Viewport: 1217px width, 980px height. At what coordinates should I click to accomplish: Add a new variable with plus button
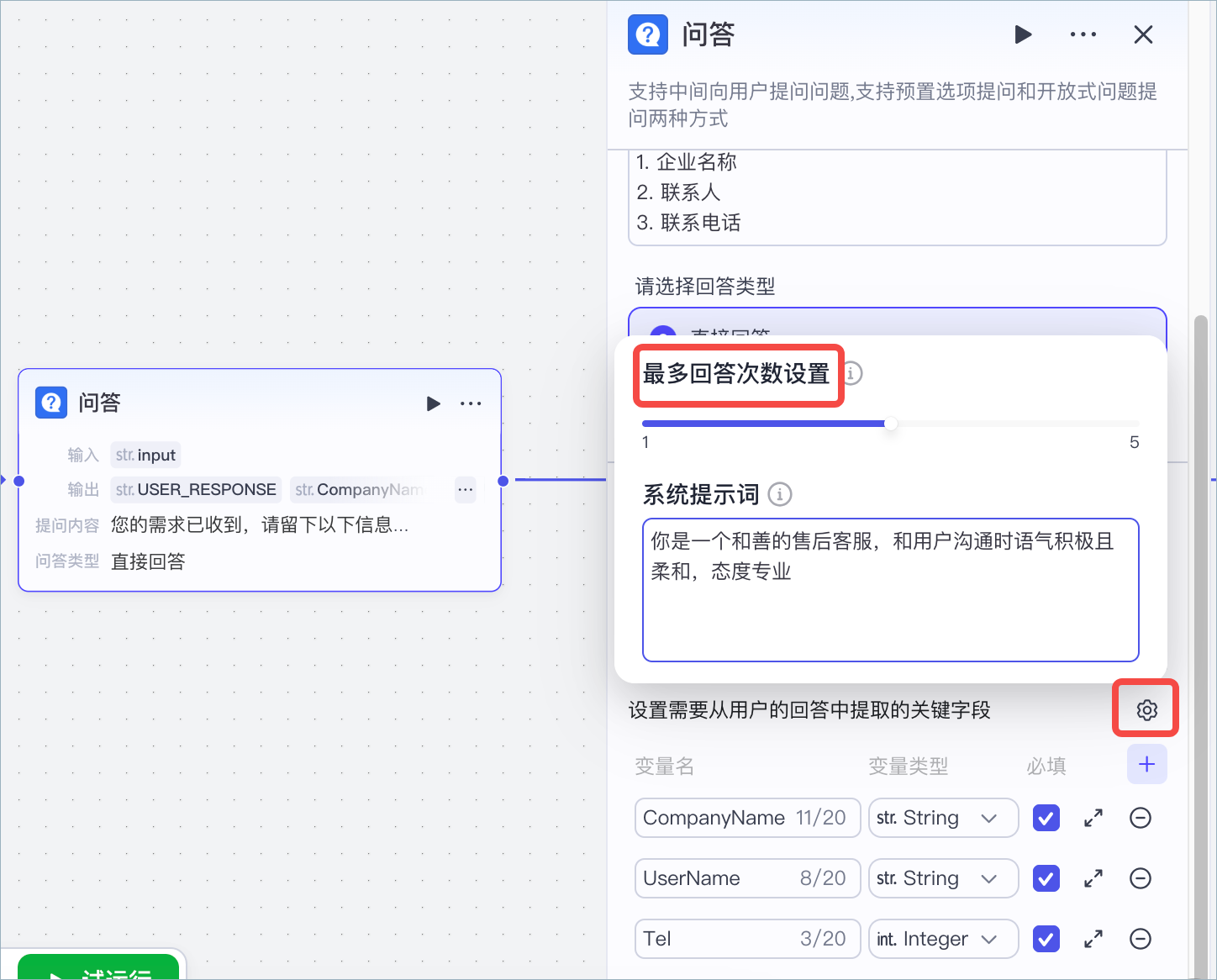coord(1146,764)
